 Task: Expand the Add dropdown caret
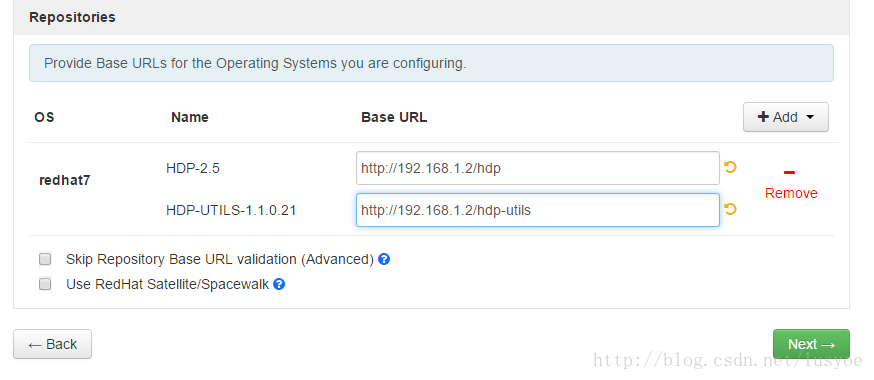pos(810,118)
